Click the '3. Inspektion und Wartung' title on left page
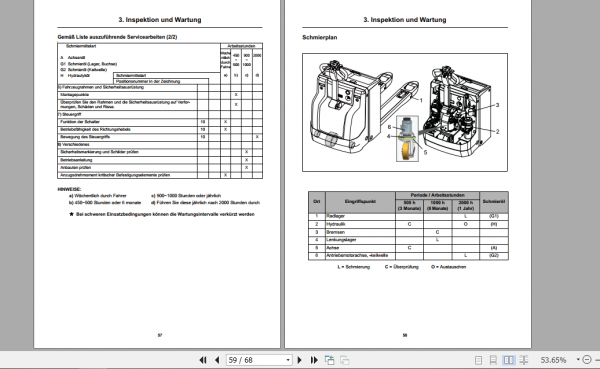 [x=160, y=20]
